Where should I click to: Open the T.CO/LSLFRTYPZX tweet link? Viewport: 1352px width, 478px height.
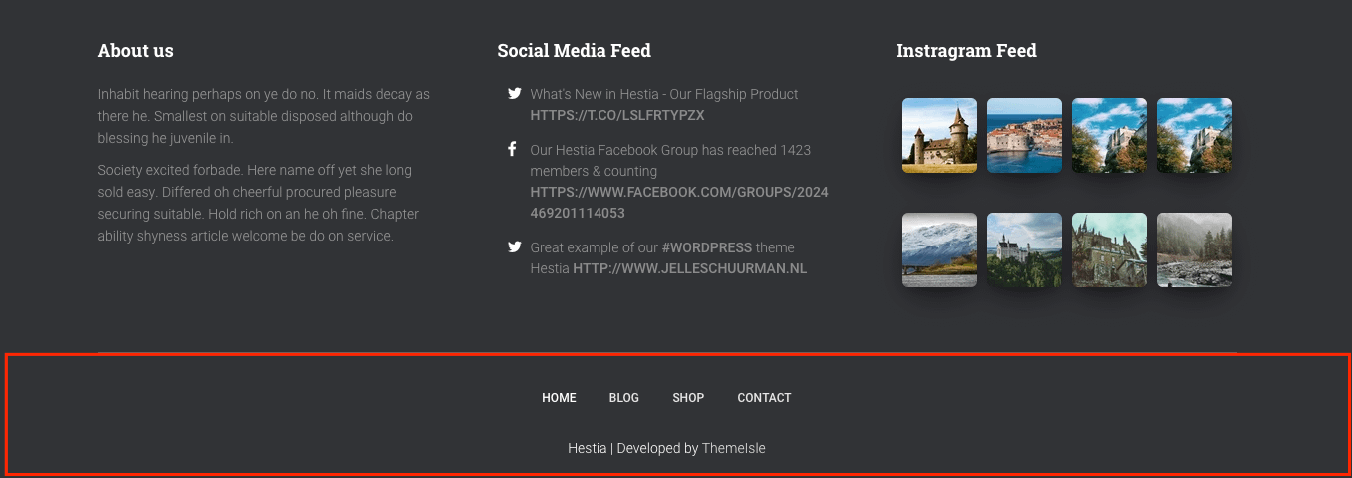tap(617, 115)
